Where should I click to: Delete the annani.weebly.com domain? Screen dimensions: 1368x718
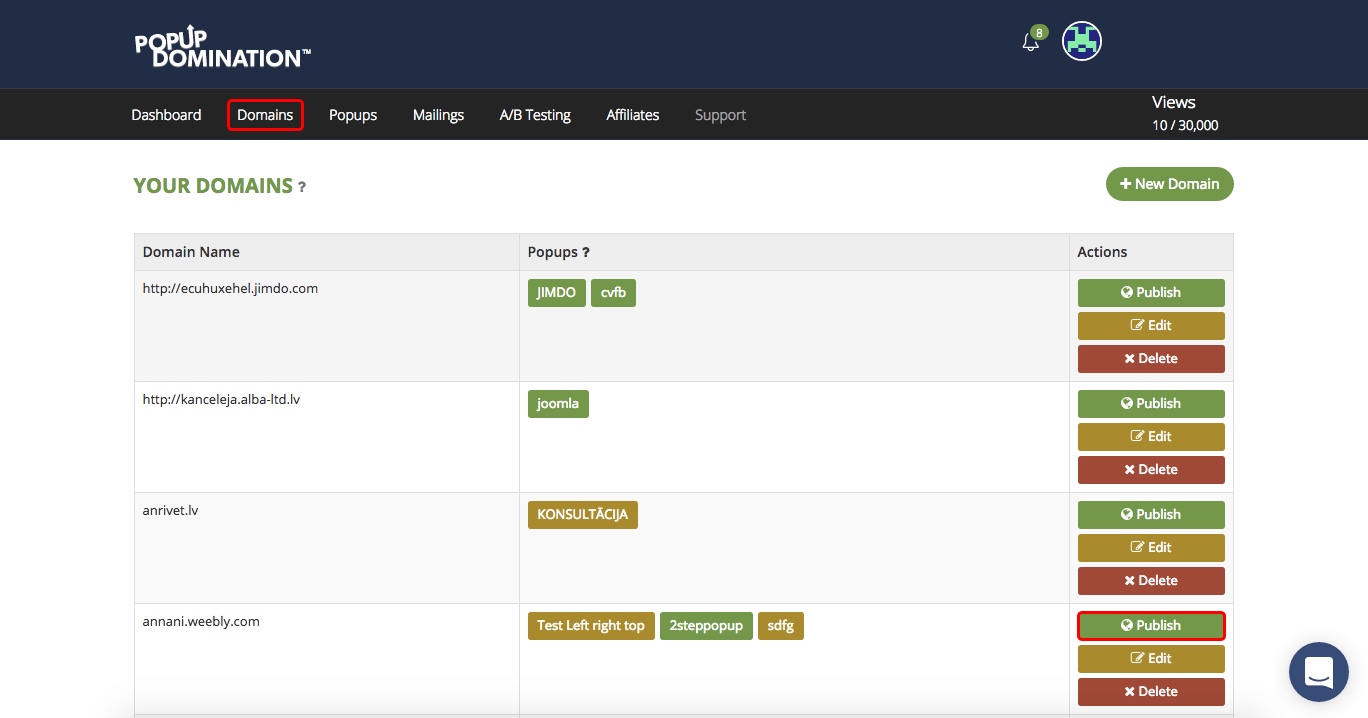(x=1151, y=691)
